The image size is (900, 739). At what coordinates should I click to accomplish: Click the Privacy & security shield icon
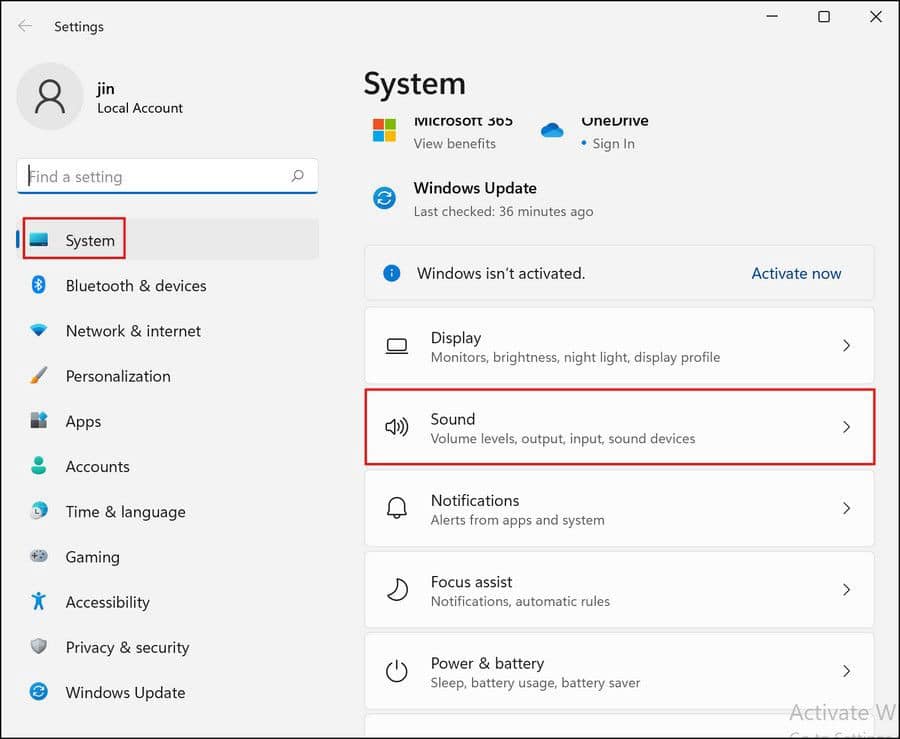(37, 647)
